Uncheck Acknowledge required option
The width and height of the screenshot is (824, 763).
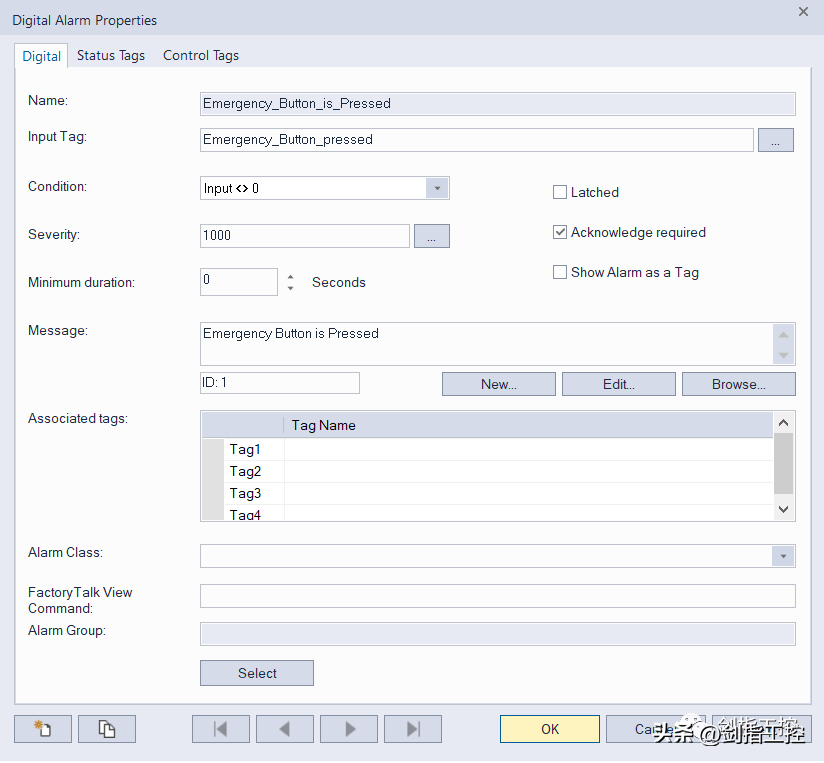click(560, 232)
